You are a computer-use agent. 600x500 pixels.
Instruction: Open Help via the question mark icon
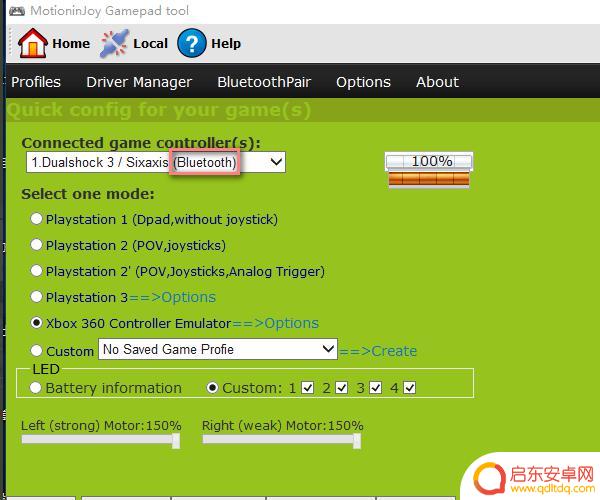point(192,43)
